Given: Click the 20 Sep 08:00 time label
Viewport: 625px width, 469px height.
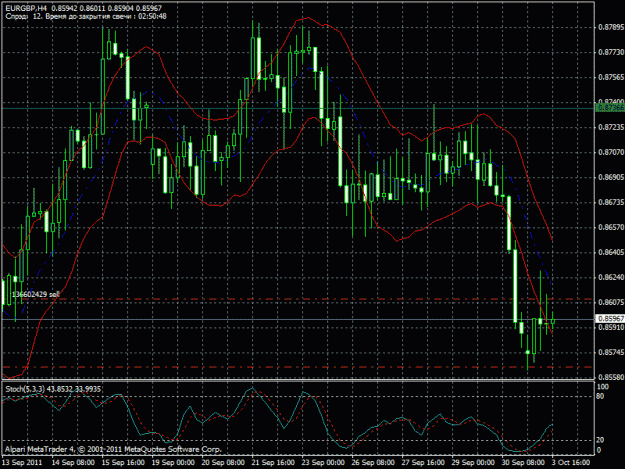Looking at the screenshot, I should [x=223, y=463].
